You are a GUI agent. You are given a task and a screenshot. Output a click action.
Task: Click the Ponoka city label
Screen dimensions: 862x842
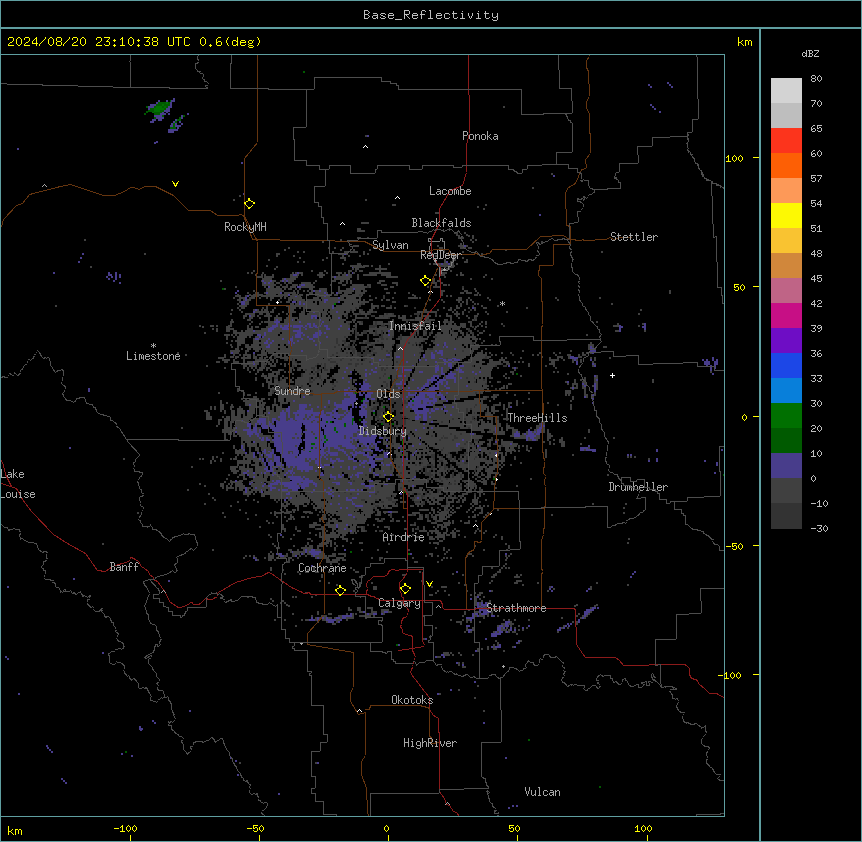coord(480,136)
